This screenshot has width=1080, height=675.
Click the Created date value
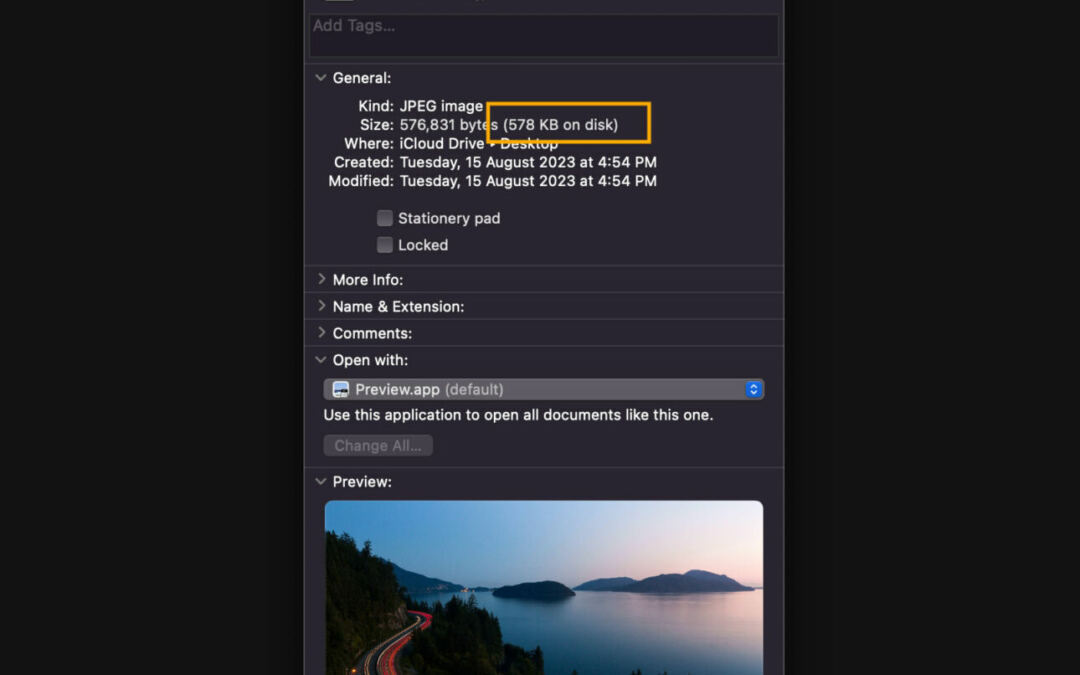click(528, 162)
